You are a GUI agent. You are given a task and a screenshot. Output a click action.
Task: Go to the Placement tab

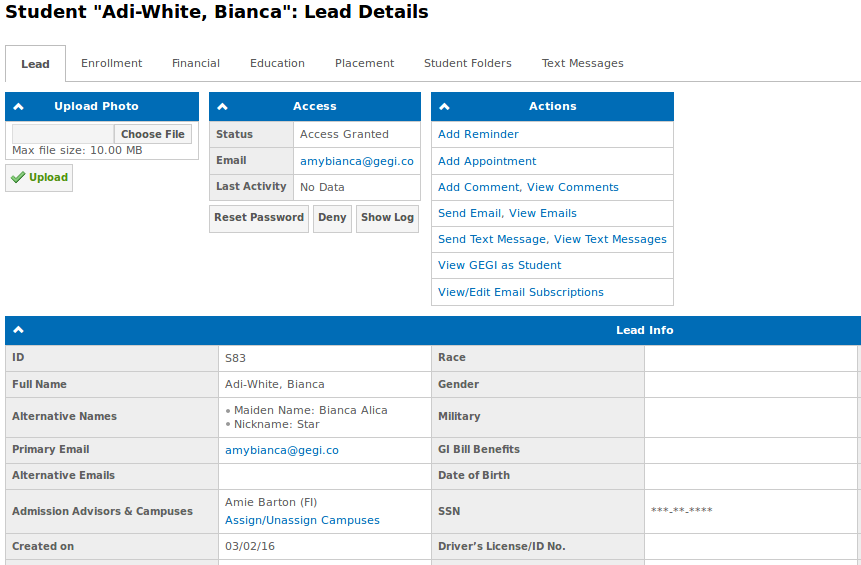tap(364, 63)
